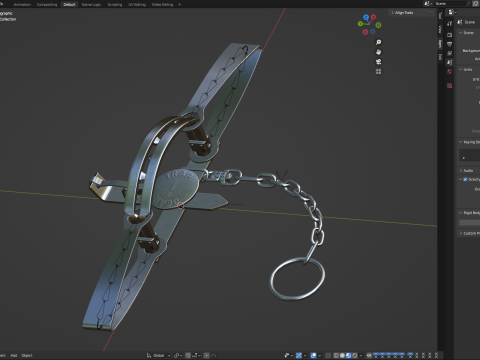Open the Tool properties tab icon
The image size is (480, 360).
tap(450, 23)
